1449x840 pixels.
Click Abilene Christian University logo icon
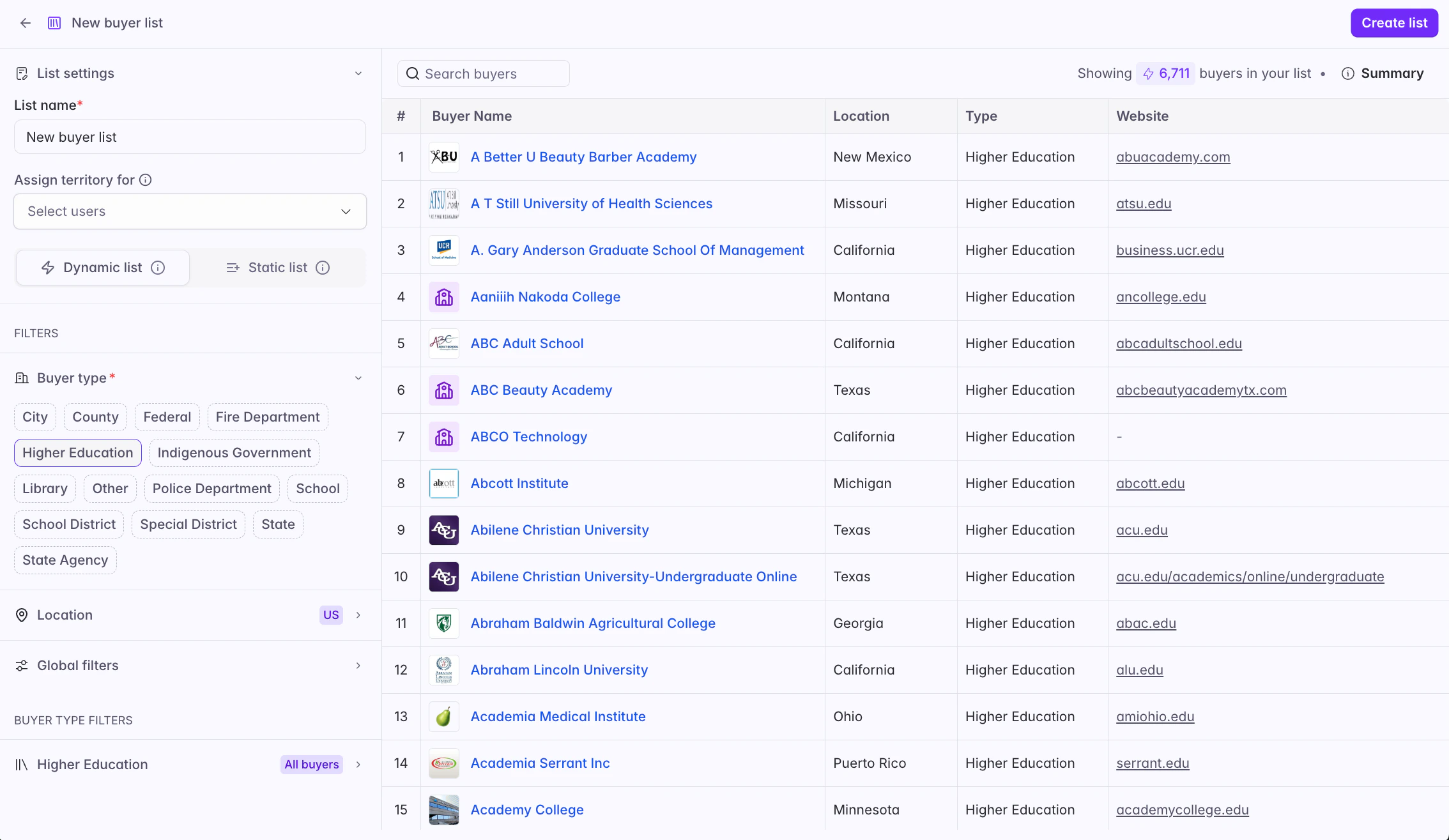click(443, 530)
